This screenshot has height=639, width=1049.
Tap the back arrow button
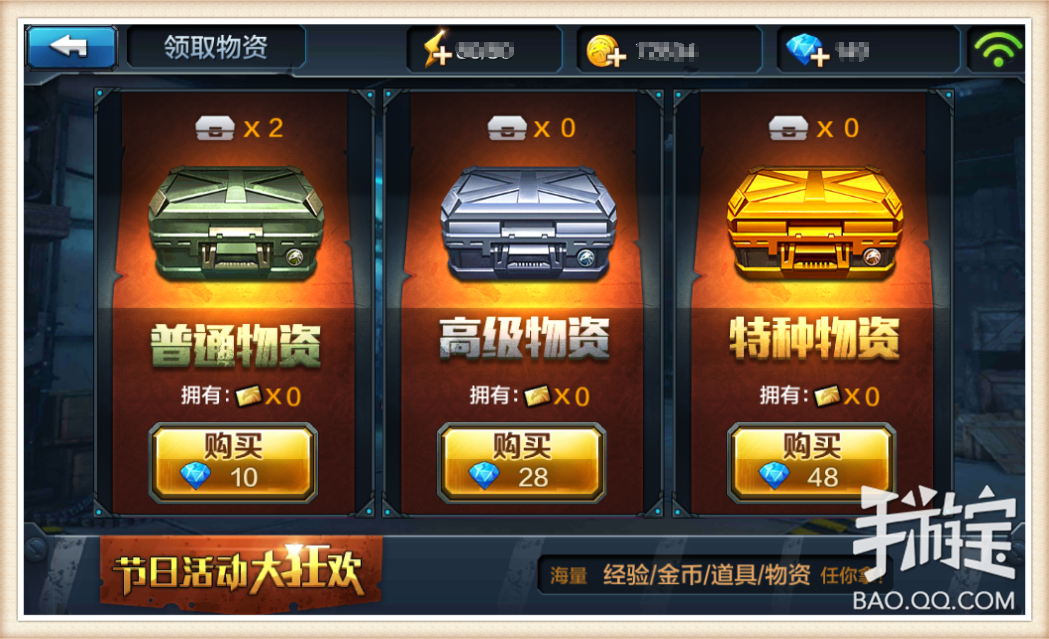(x=72, y=48)
